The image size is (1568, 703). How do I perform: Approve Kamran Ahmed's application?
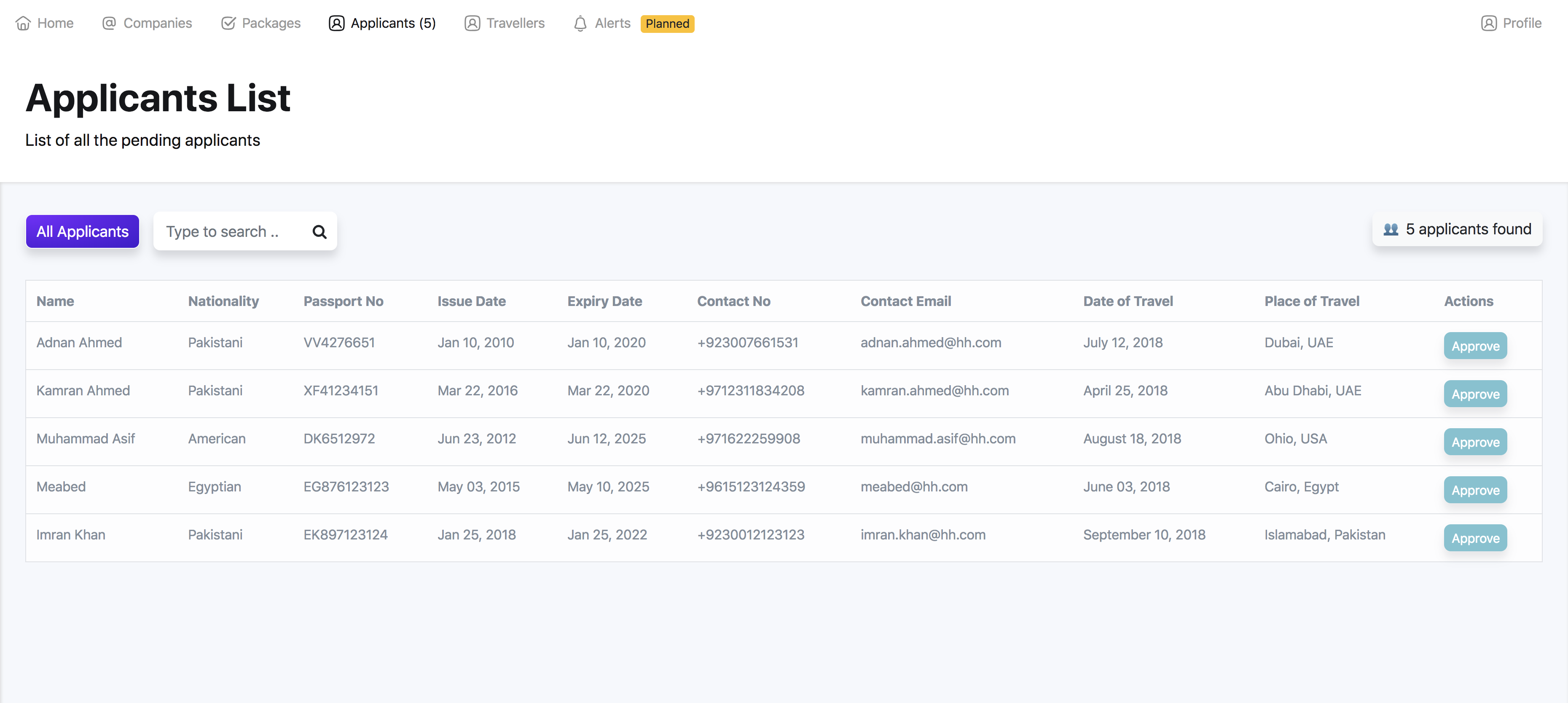1475,394
